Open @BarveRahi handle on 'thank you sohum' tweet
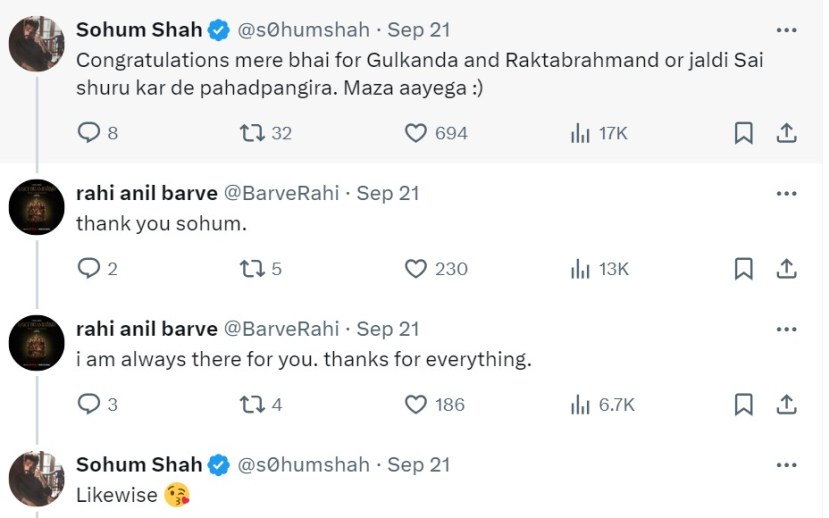The image size is (829, 518). click(283, 193)
